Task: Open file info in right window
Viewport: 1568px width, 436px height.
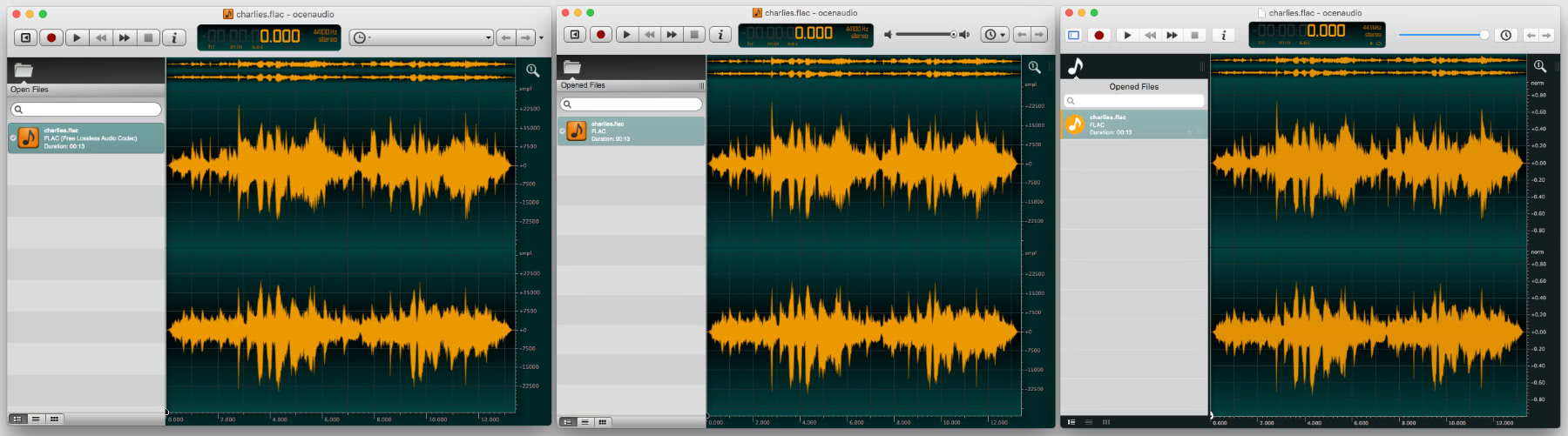Action: [x=1223, y=35]
